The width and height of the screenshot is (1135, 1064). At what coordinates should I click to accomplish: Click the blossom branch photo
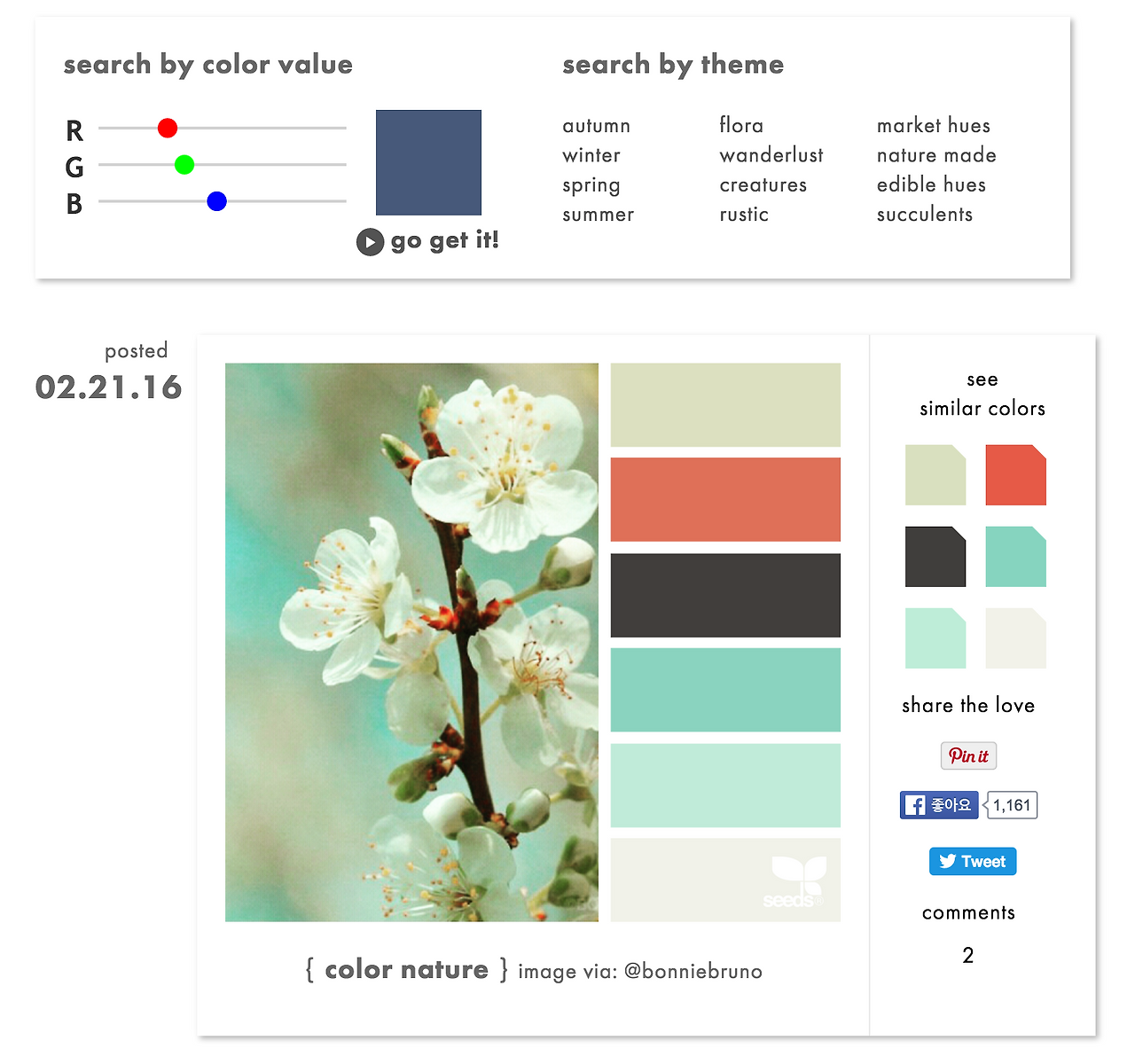tap(411, 642)
